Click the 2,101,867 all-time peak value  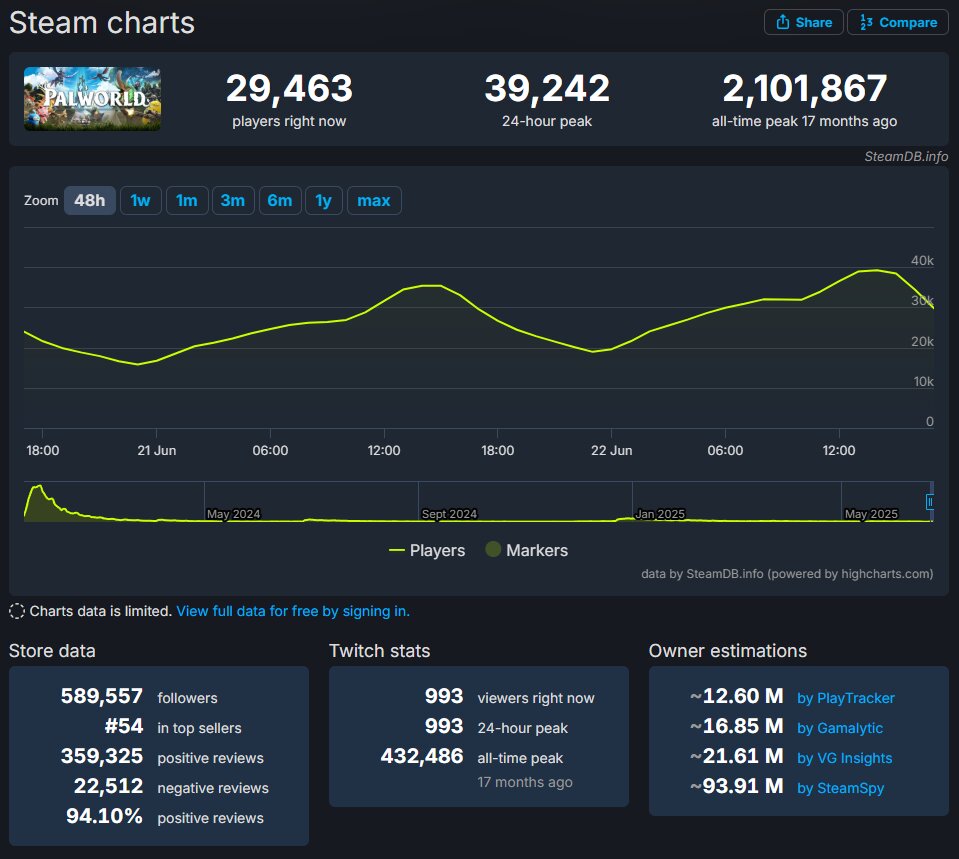coord(804,88)
